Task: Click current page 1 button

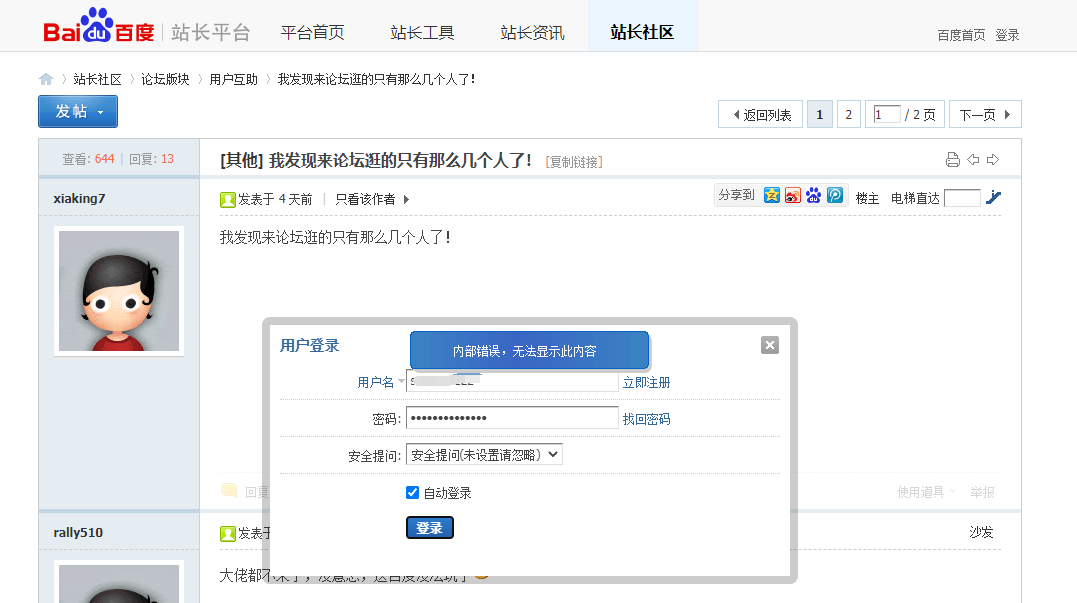Action: tap(819, 115)
